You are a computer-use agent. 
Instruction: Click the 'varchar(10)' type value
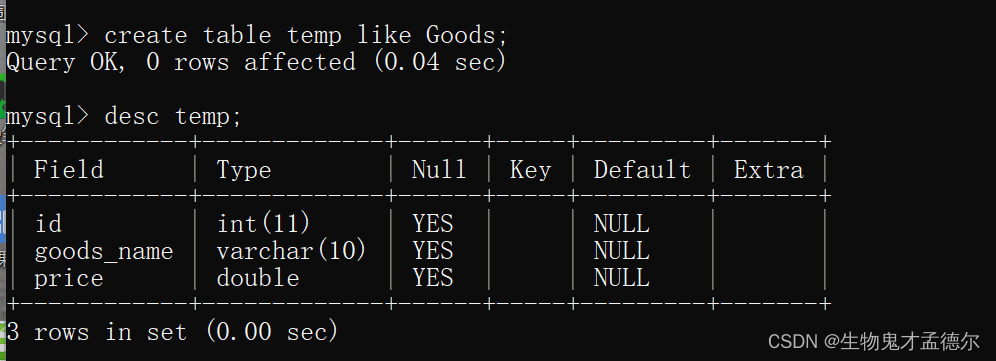click(292, 251)
